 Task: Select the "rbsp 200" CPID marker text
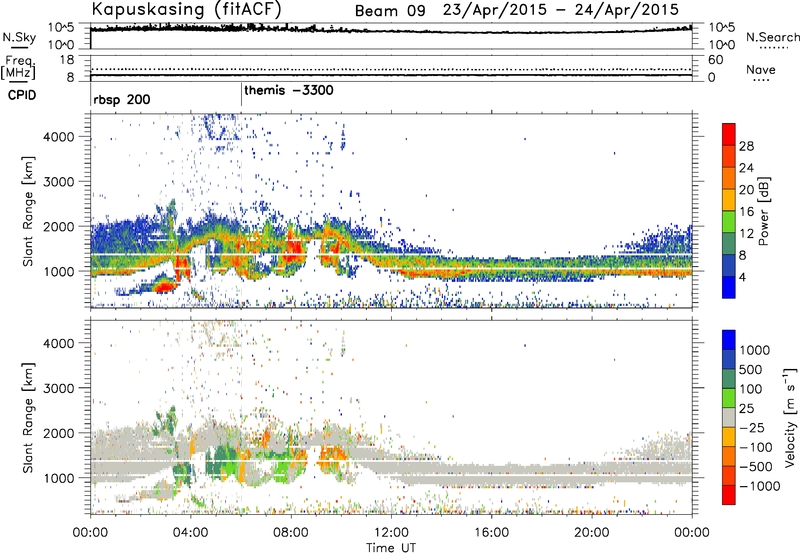(122, 99)
